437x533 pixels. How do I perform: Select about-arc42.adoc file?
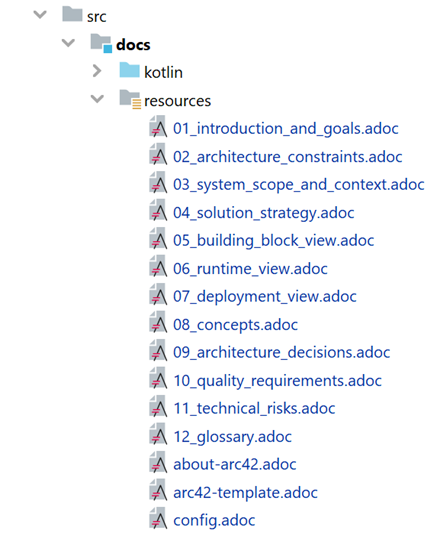click(235, 464)
